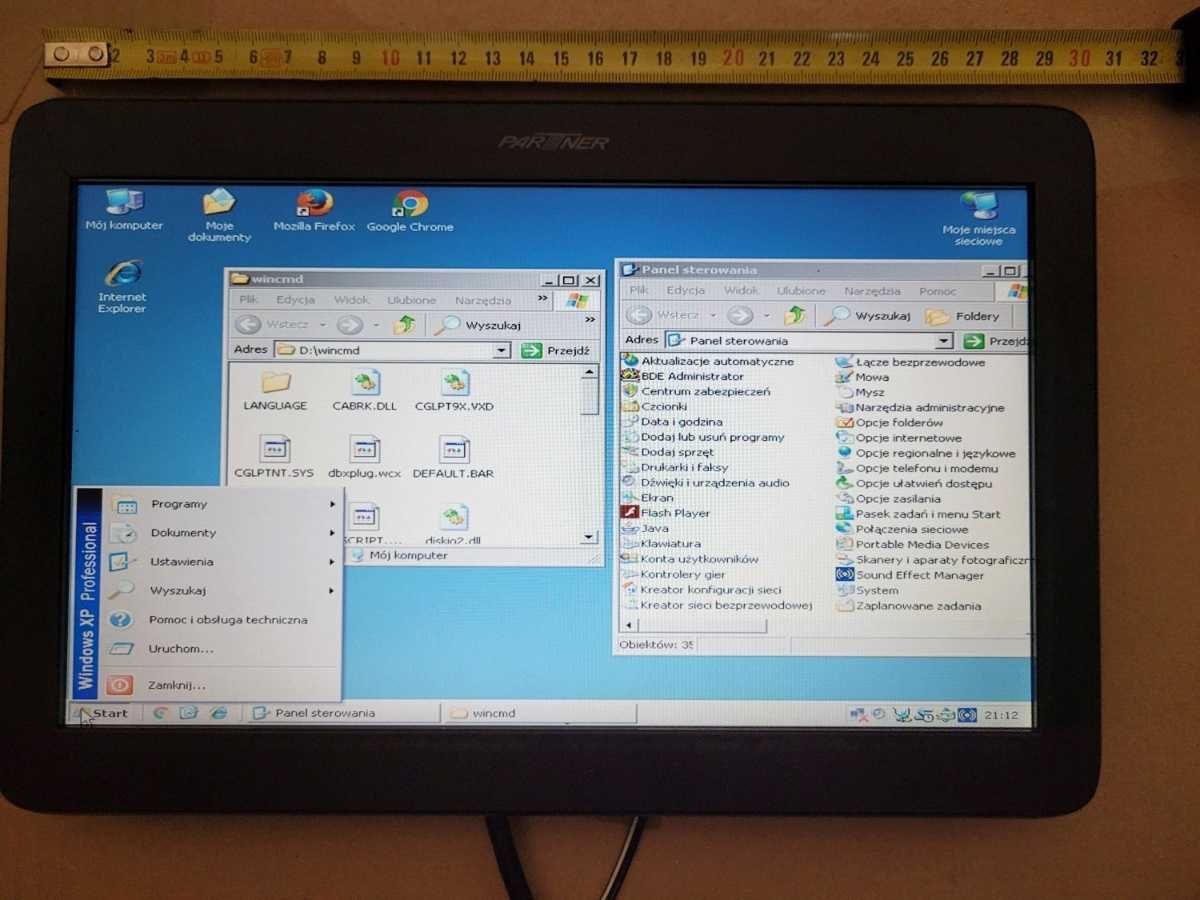Screen dimensions: 1200x900
Task: Click the Up folder icon in wincmd
Action: click(x=404, y=325)
